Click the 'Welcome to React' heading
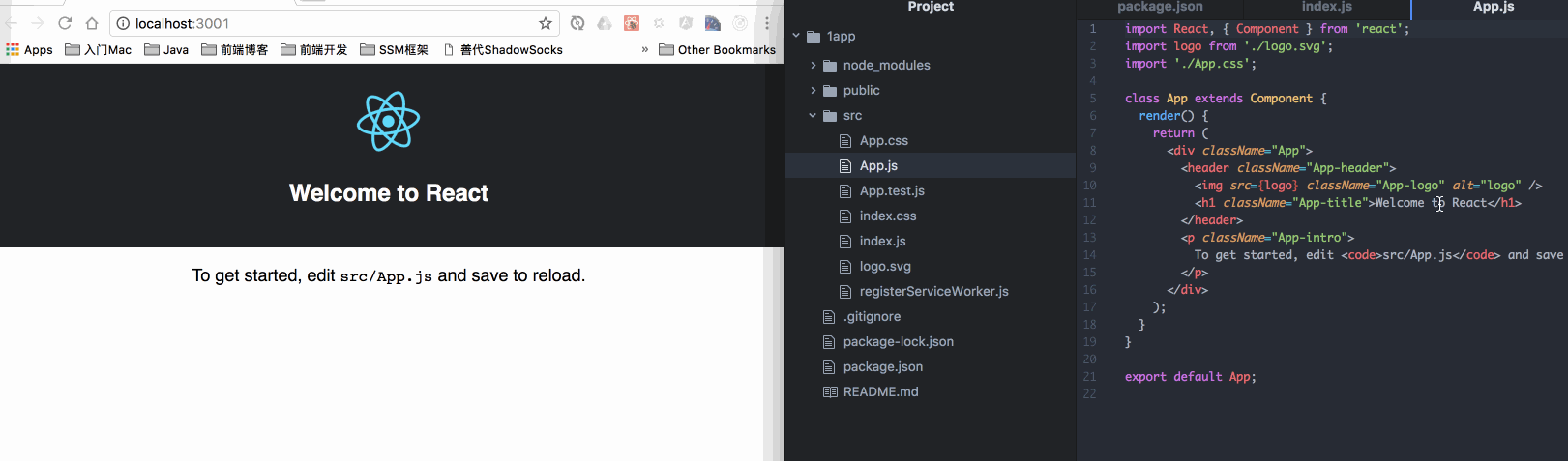 (x=389, y=193)
